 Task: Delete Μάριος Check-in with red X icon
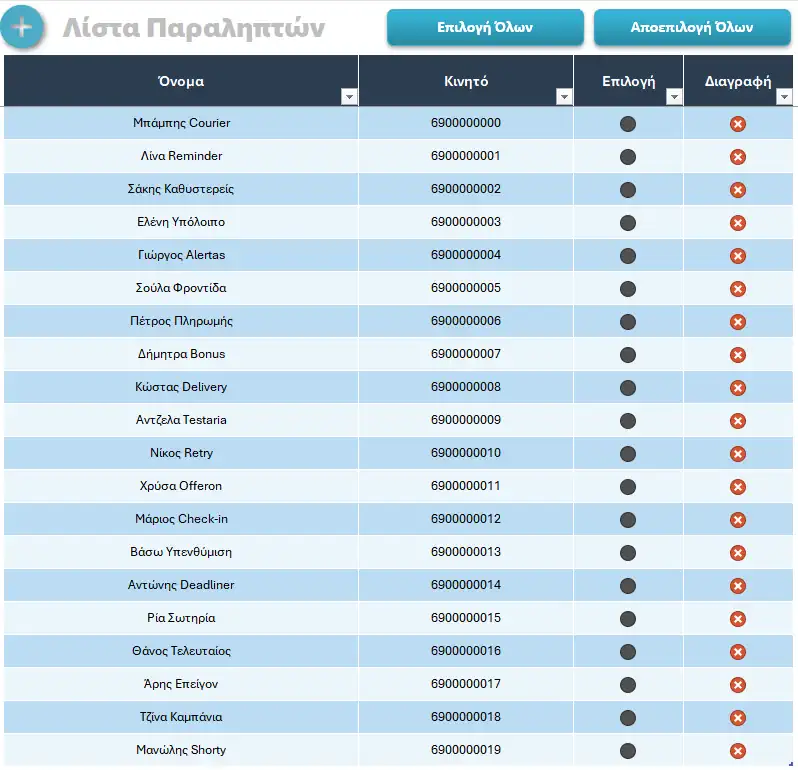tap(737, 520)
